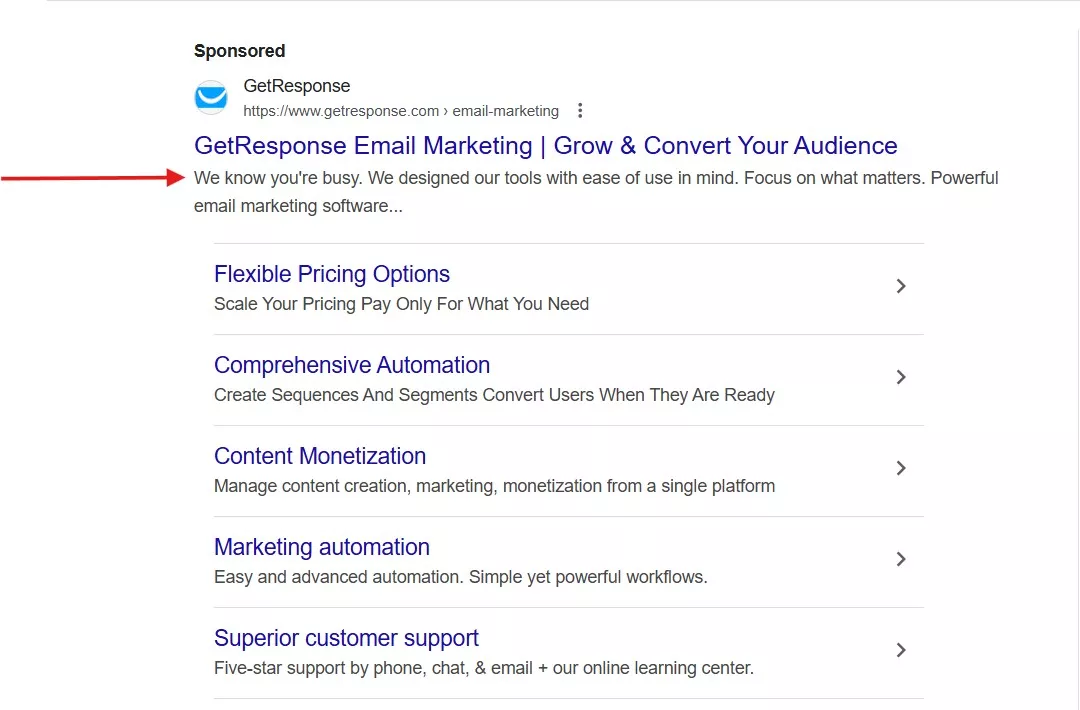The image size is (1080, 710).
Task: Click the 'Five-star support by phone' description
Action: tap(483, 668)
